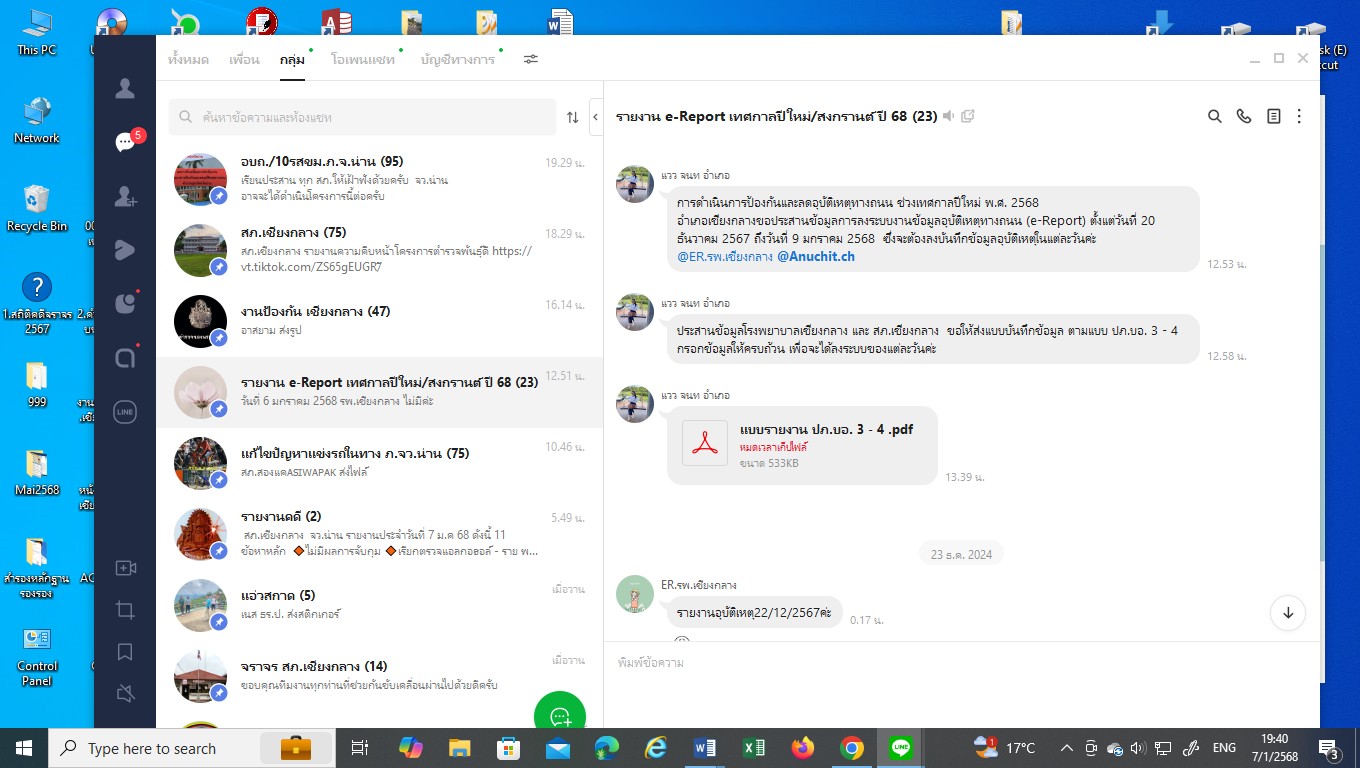Image resolution: width=1360 pixels, height=768 pixels.
Task: Open chat category filter settings icon
Action: [x=531, y=59]
